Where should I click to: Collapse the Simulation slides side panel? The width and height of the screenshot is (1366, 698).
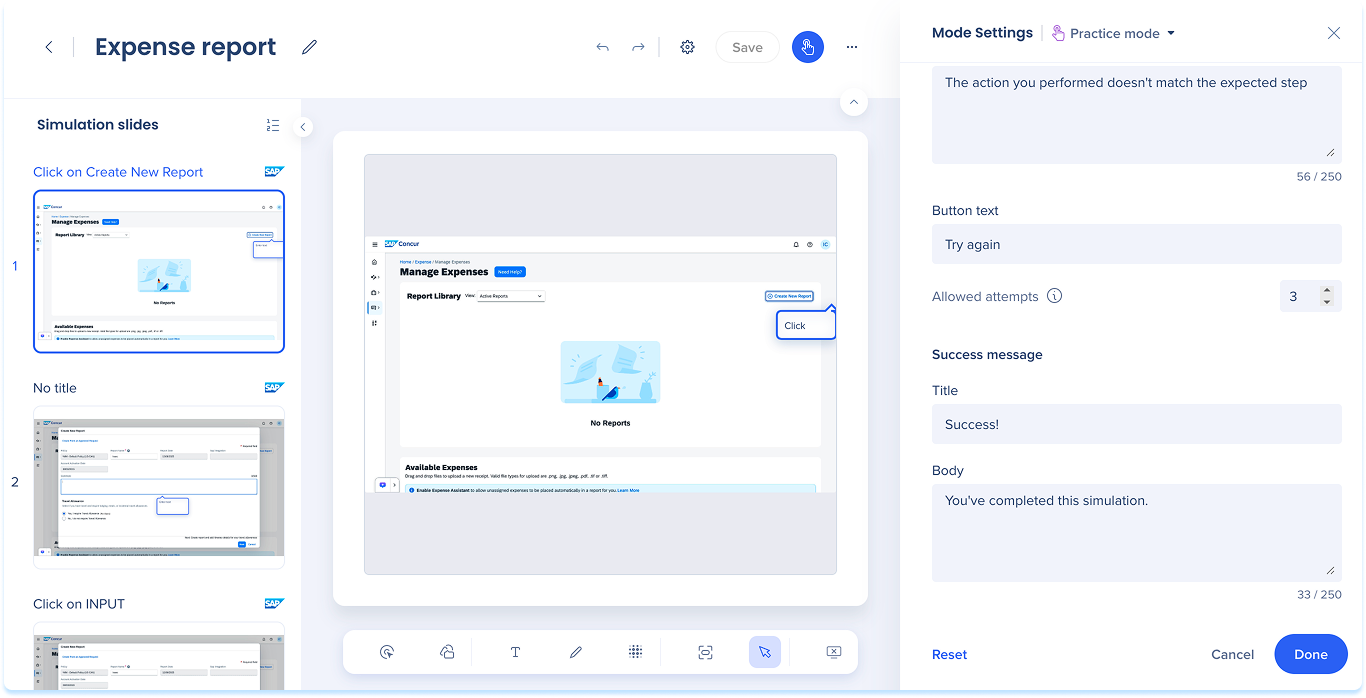click(x=303, y=127)
